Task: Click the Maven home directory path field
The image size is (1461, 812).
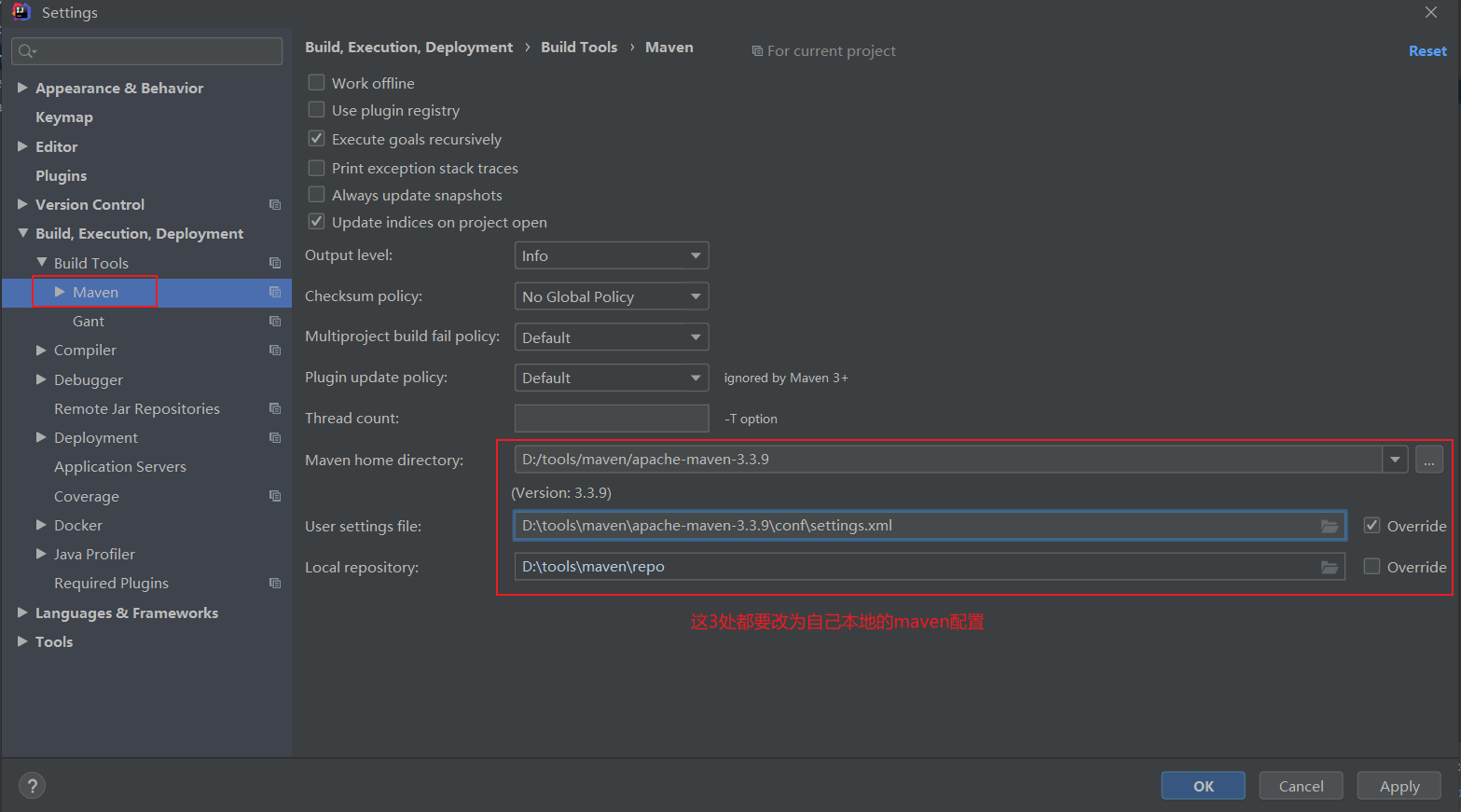Action: 948,459
